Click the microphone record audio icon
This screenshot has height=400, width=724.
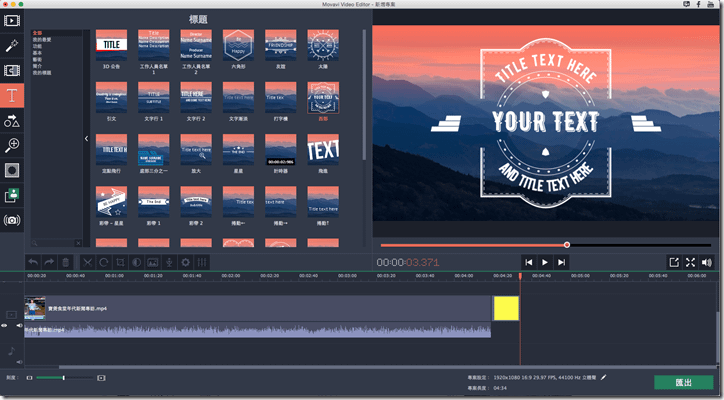(x=169, y=262)
